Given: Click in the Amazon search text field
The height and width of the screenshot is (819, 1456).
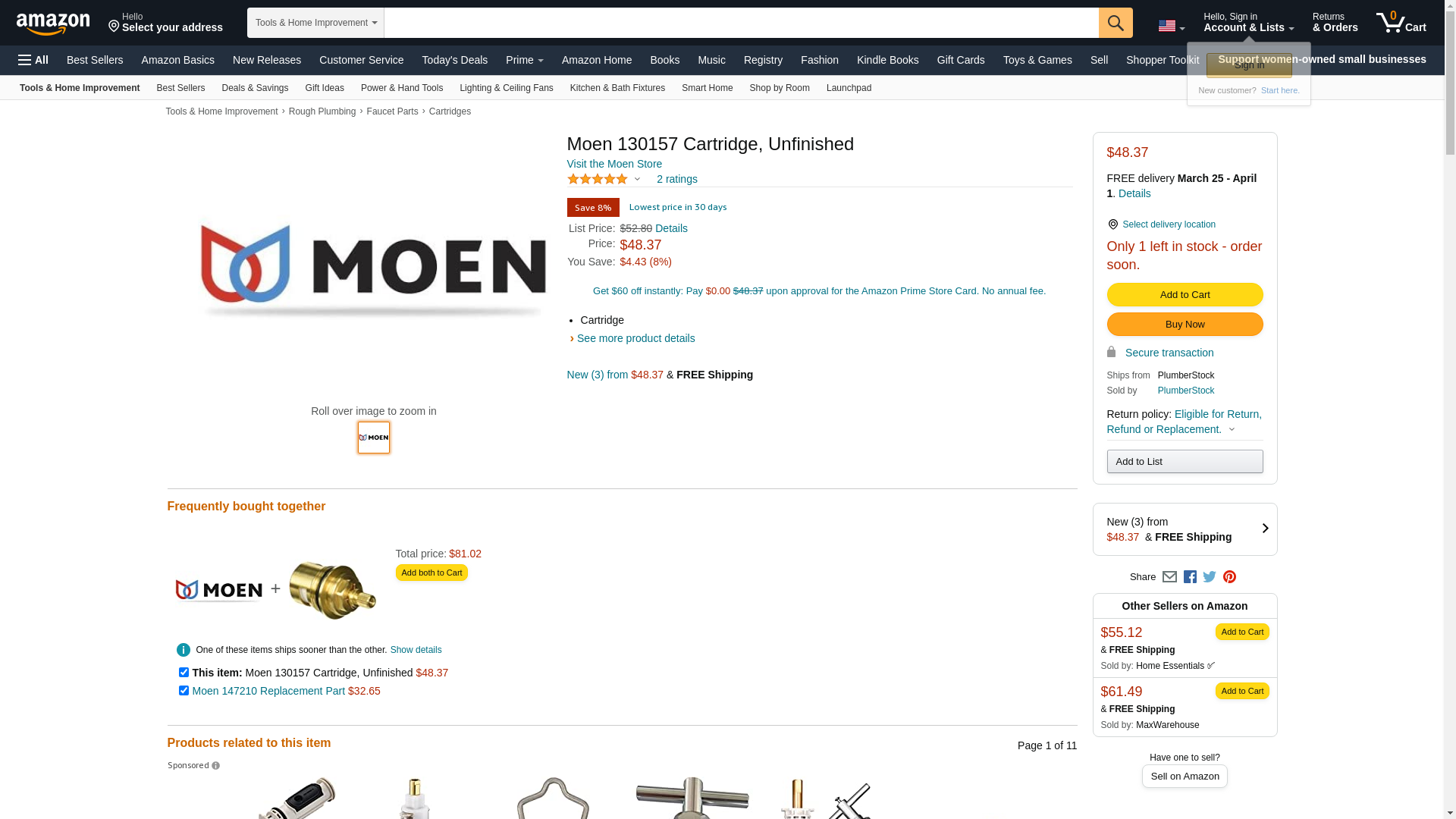Looking at the screenshot, I should 741,23.
